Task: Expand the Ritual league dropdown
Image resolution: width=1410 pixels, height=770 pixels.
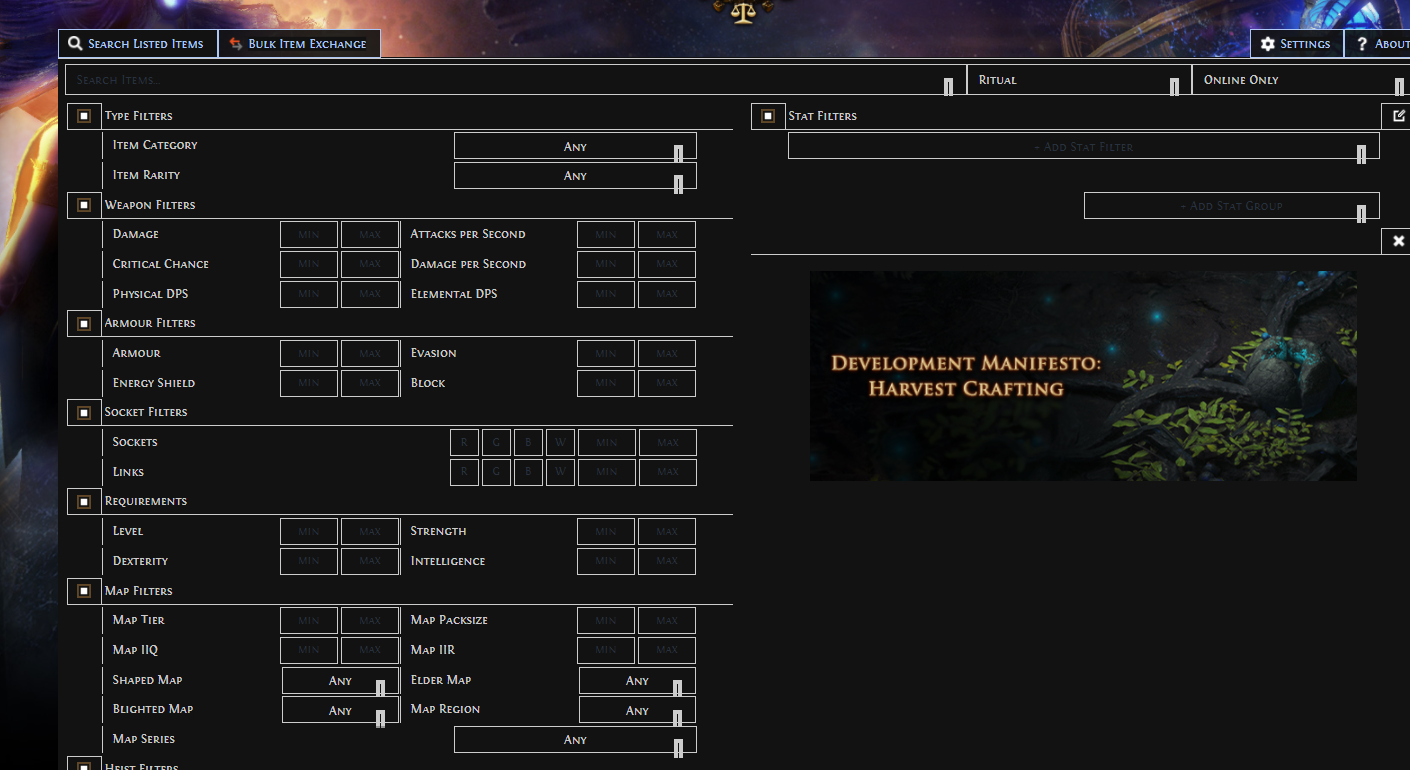Action: (1078, 80)
